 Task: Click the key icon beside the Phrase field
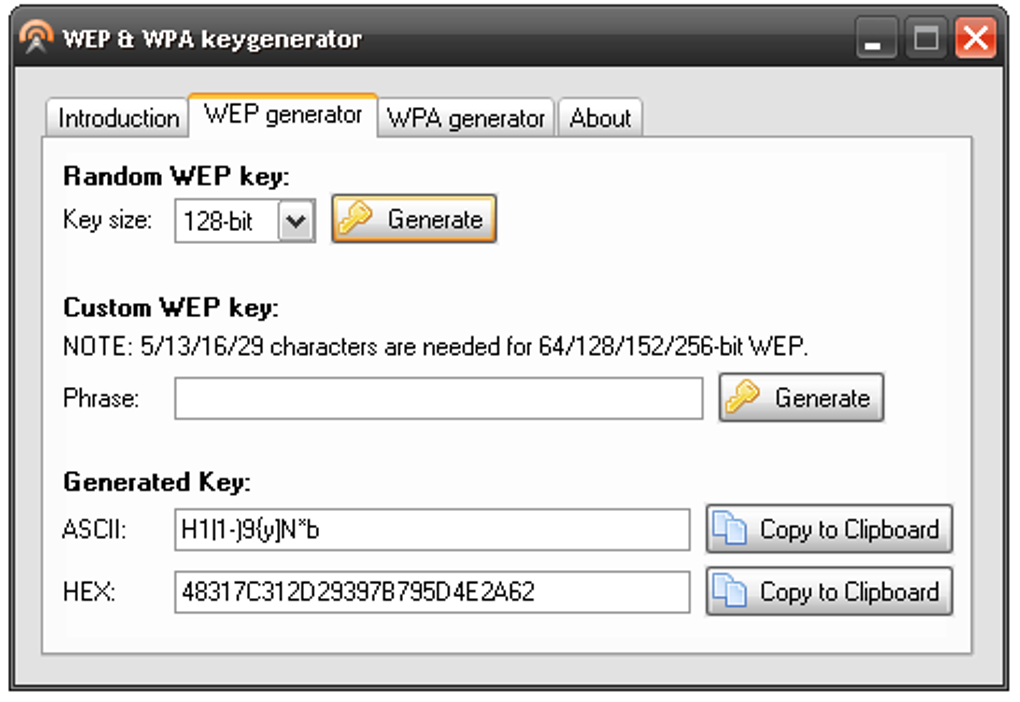tap(743, 398)
